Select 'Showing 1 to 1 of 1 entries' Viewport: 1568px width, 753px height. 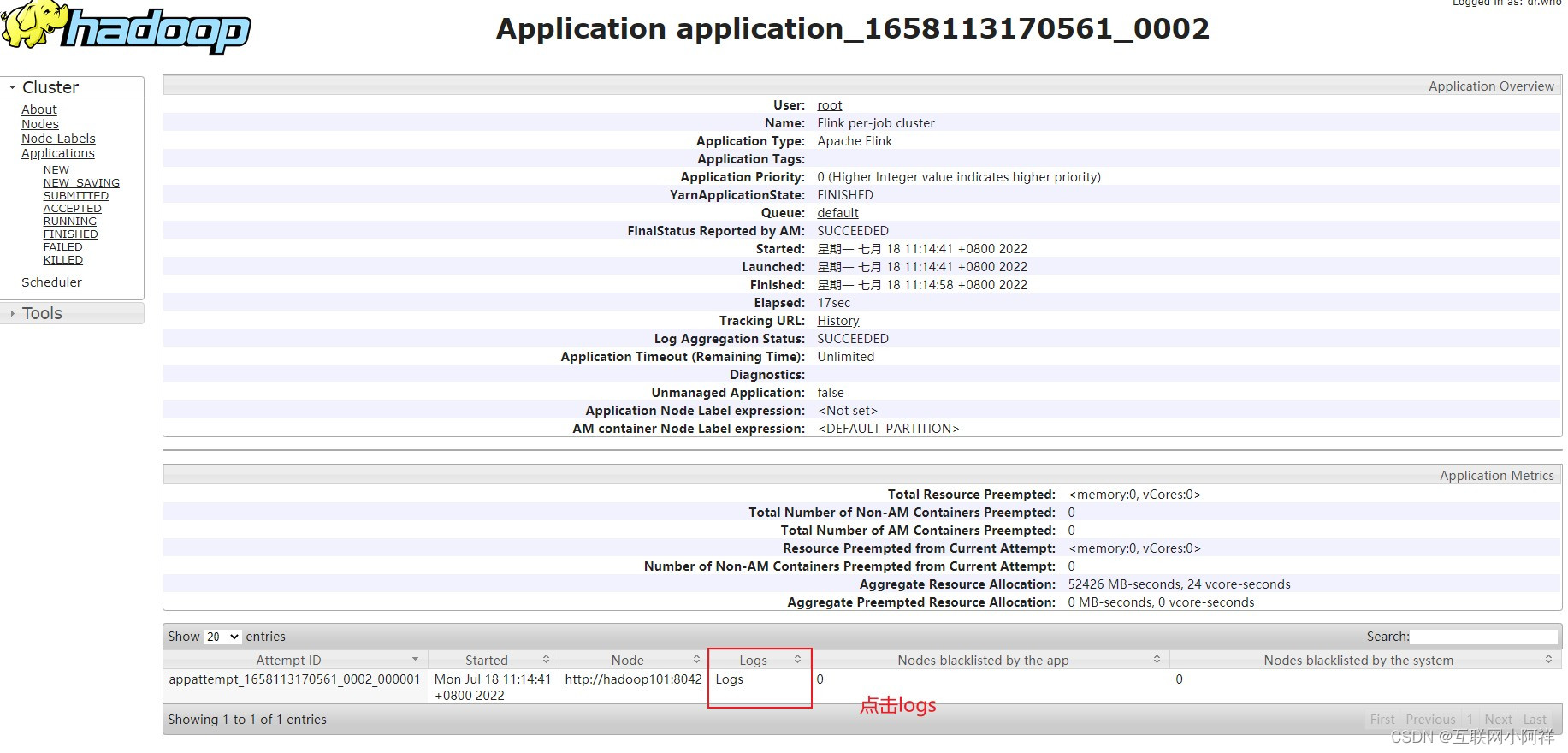click(247, 720)
